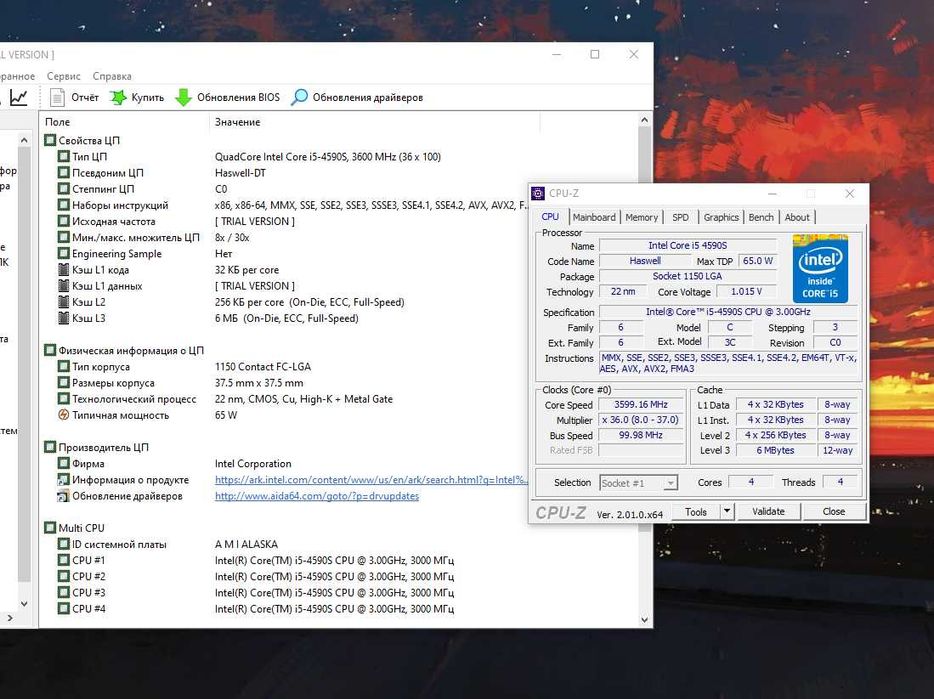Click the AIDA64 vertical scrollbar up arrow

(x=645, y=120)
